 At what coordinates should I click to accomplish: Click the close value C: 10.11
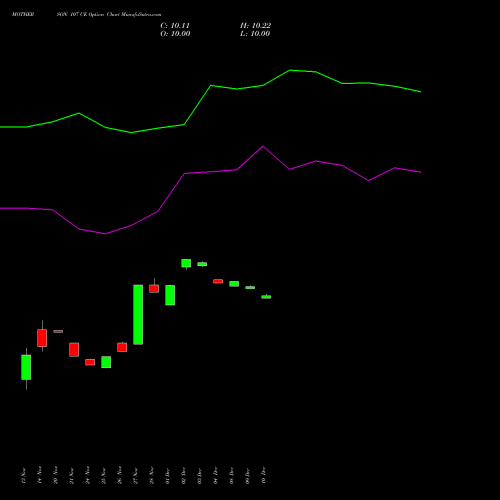175,26
